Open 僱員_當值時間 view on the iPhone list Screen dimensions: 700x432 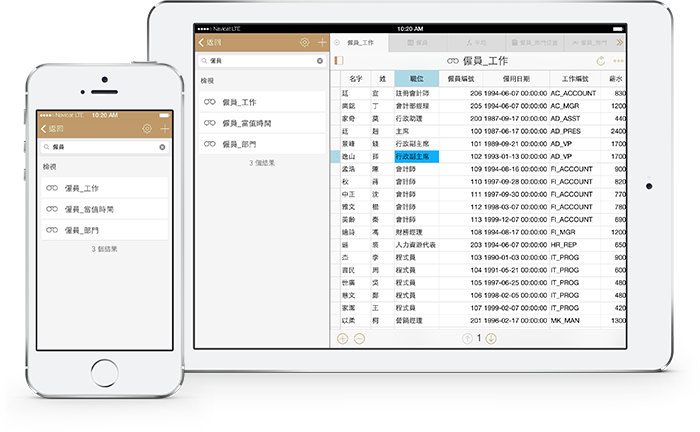click(x=104, y=209)
